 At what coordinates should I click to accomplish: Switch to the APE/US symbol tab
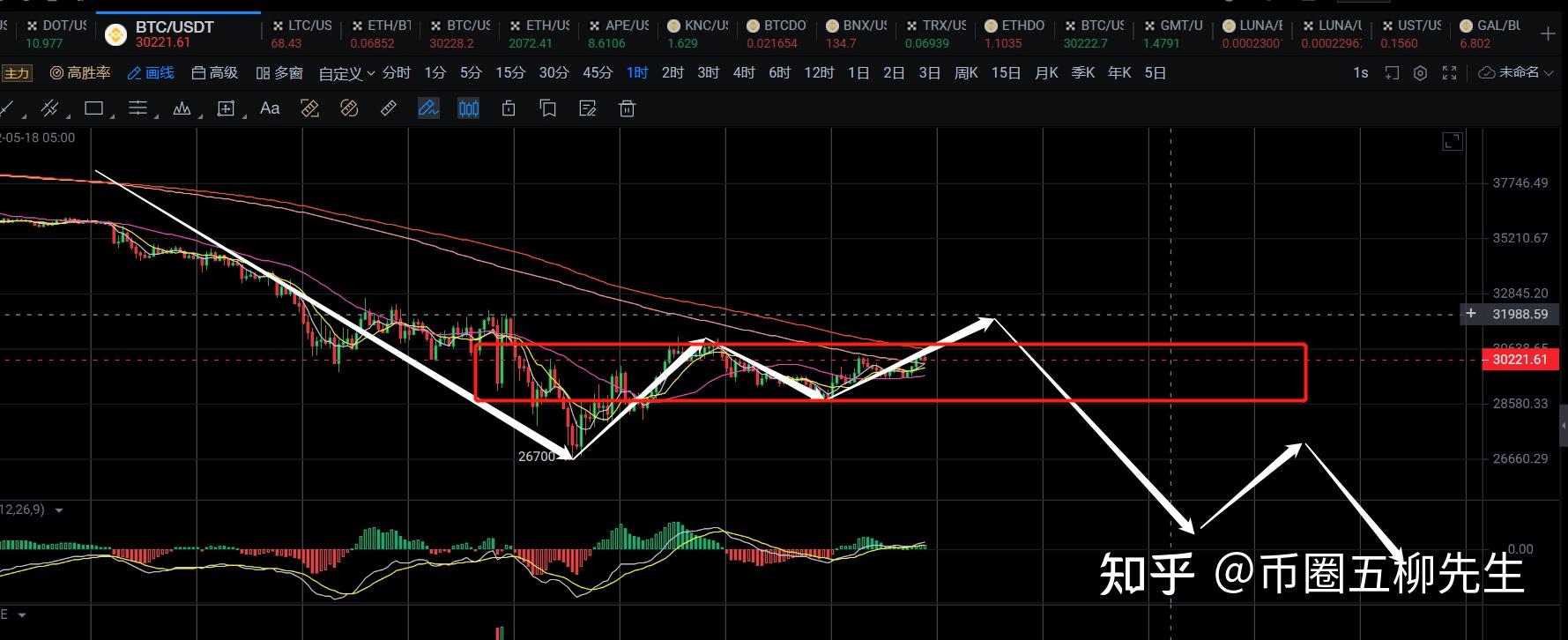[619, 34]
